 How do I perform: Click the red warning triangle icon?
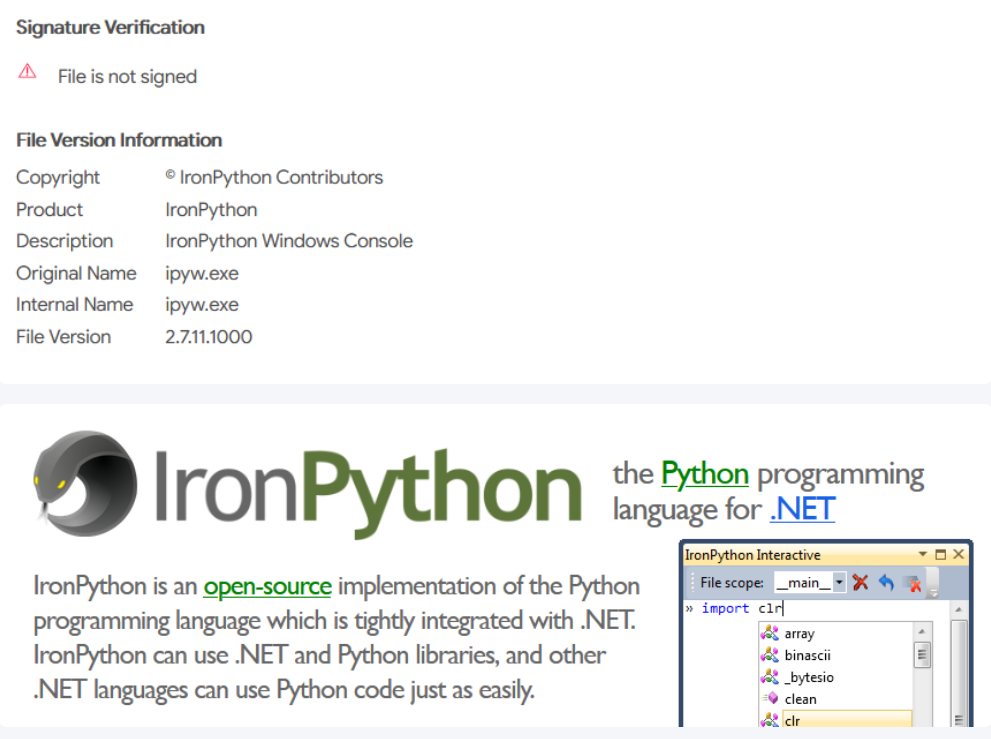pos(27,71)
